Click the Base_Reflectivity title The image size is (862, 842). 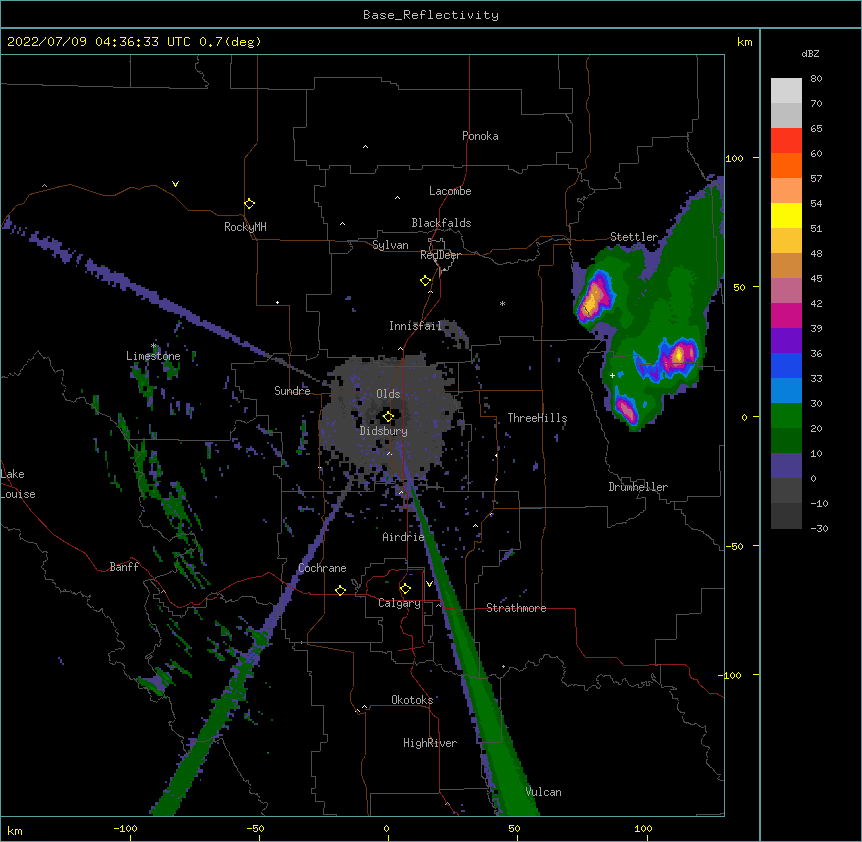[x=431, y=15]
